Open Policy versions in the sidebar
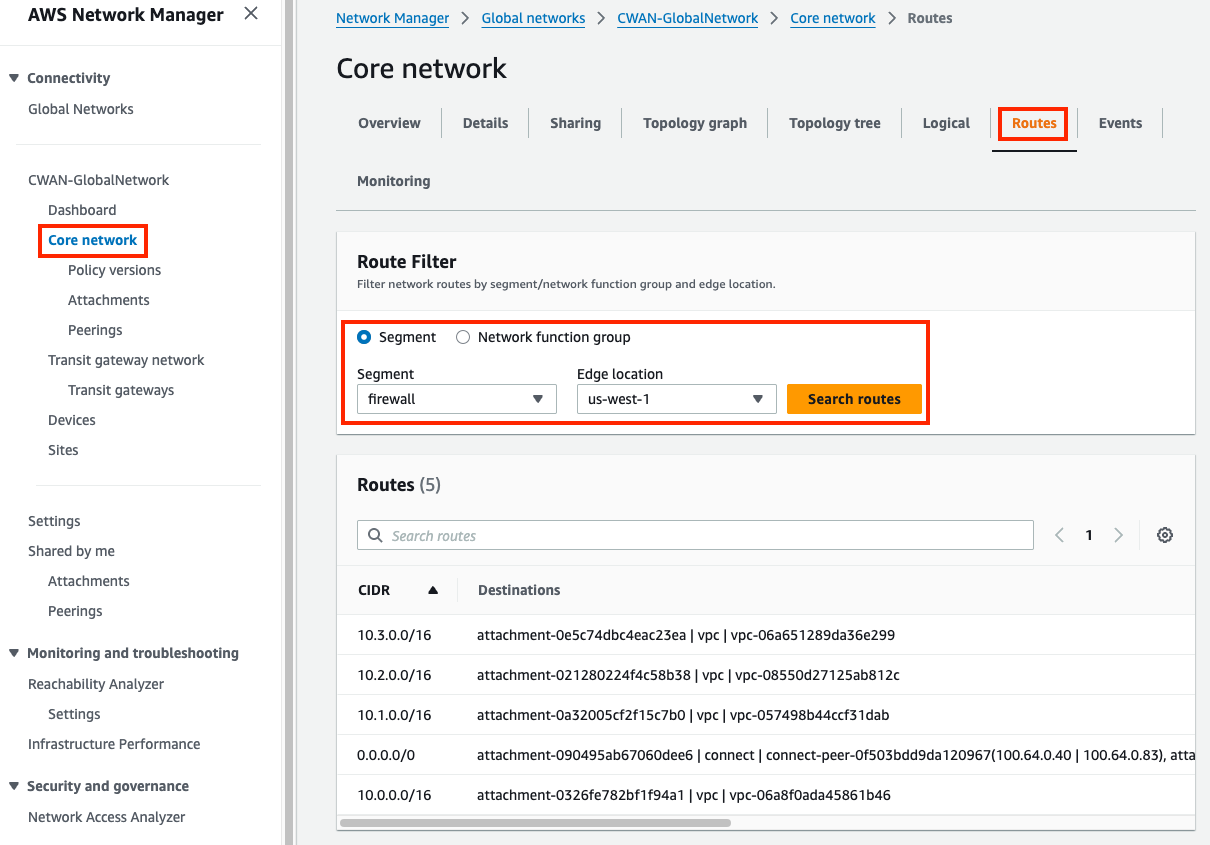 point(114,270)
